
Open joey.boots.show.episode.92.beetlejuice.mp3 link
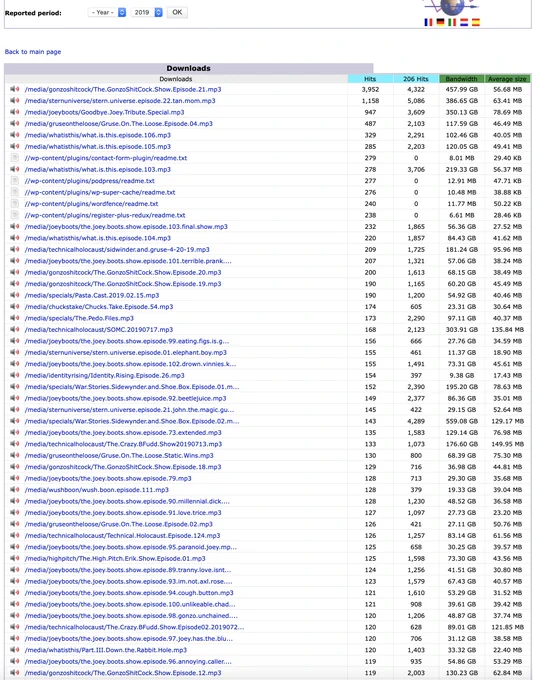[125, 399]
